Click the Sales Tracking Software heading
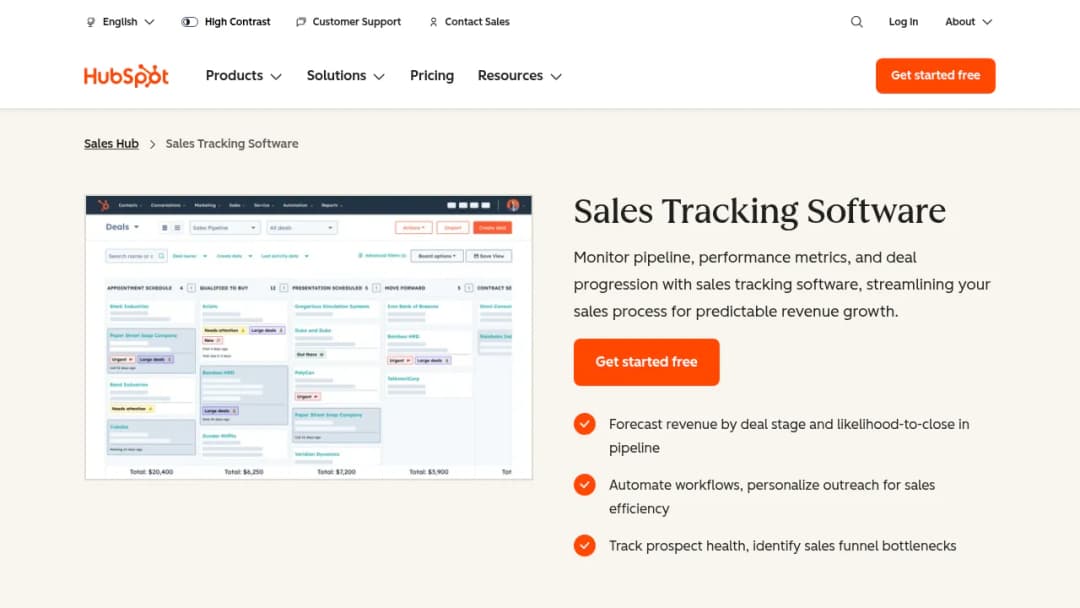The width and height of the screenshot is (1080, 608). click(760, 211)
